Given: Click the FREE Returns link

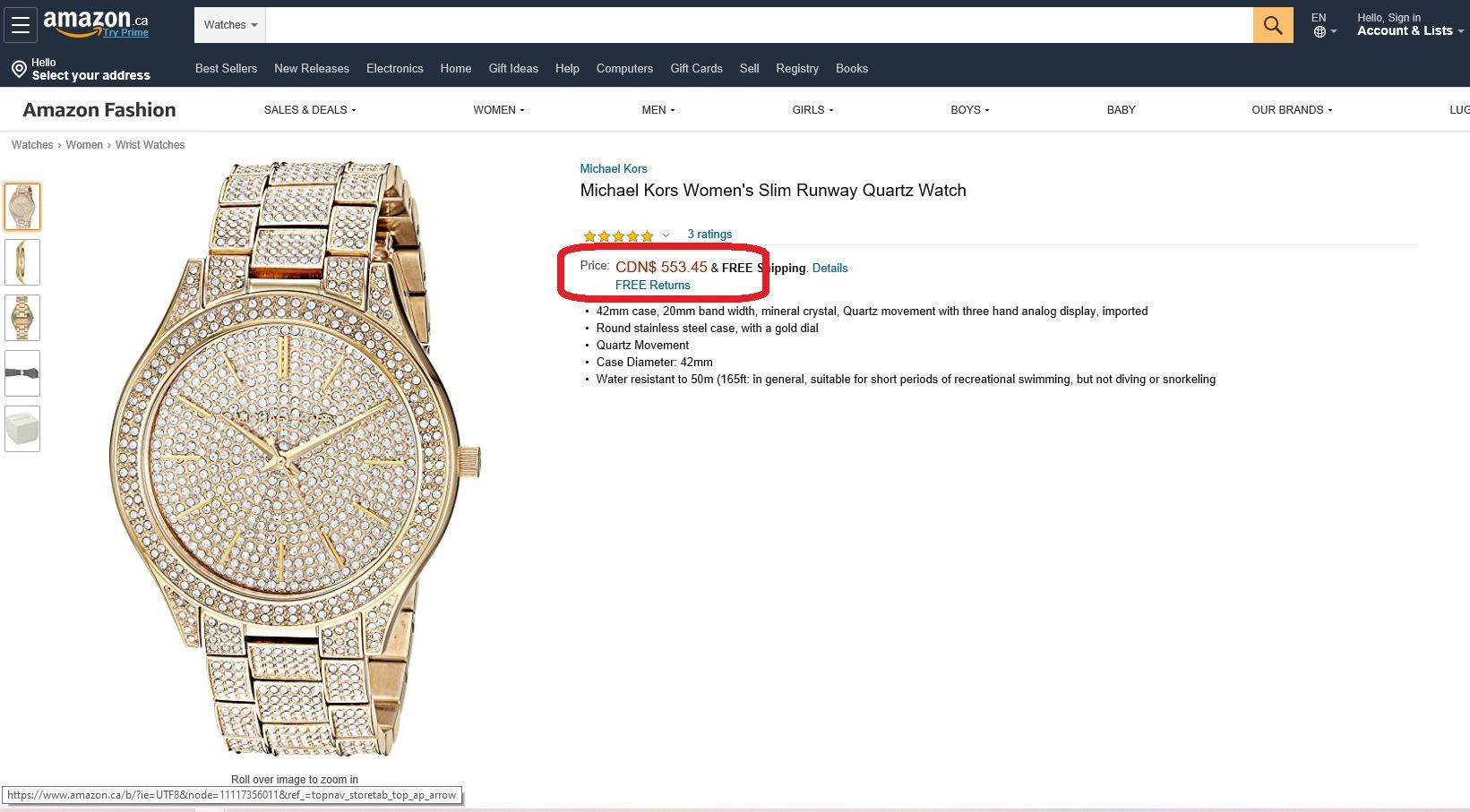Looking at the screenshot, I should click(x=652, y=285).
